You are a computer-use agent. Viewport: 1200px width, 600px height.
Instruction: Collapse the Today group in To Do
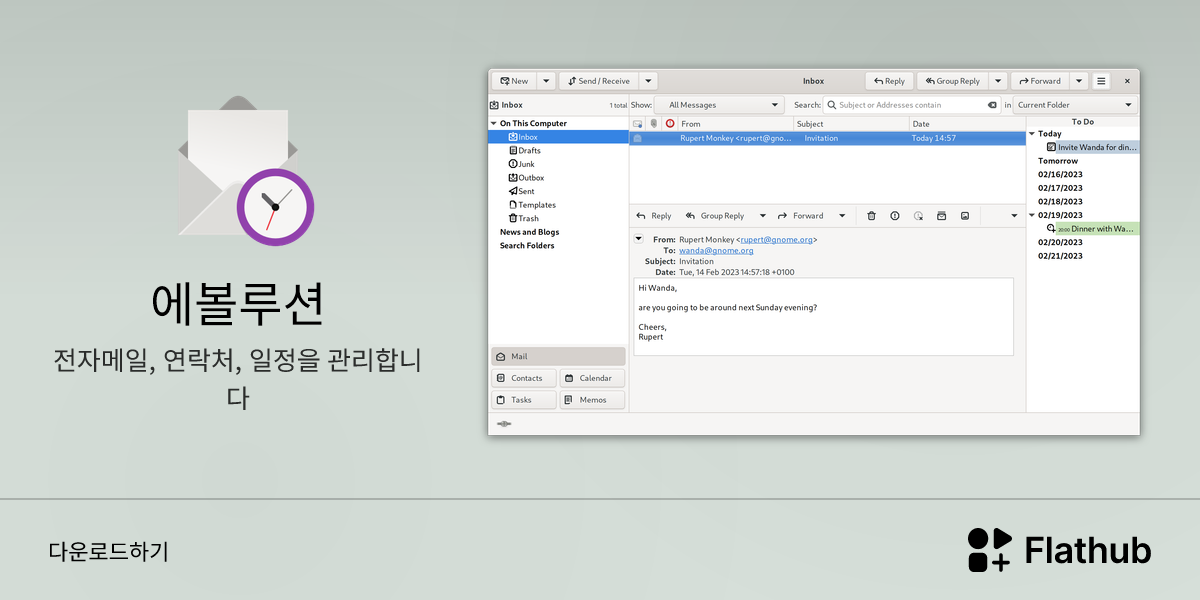click(1032, 134)
